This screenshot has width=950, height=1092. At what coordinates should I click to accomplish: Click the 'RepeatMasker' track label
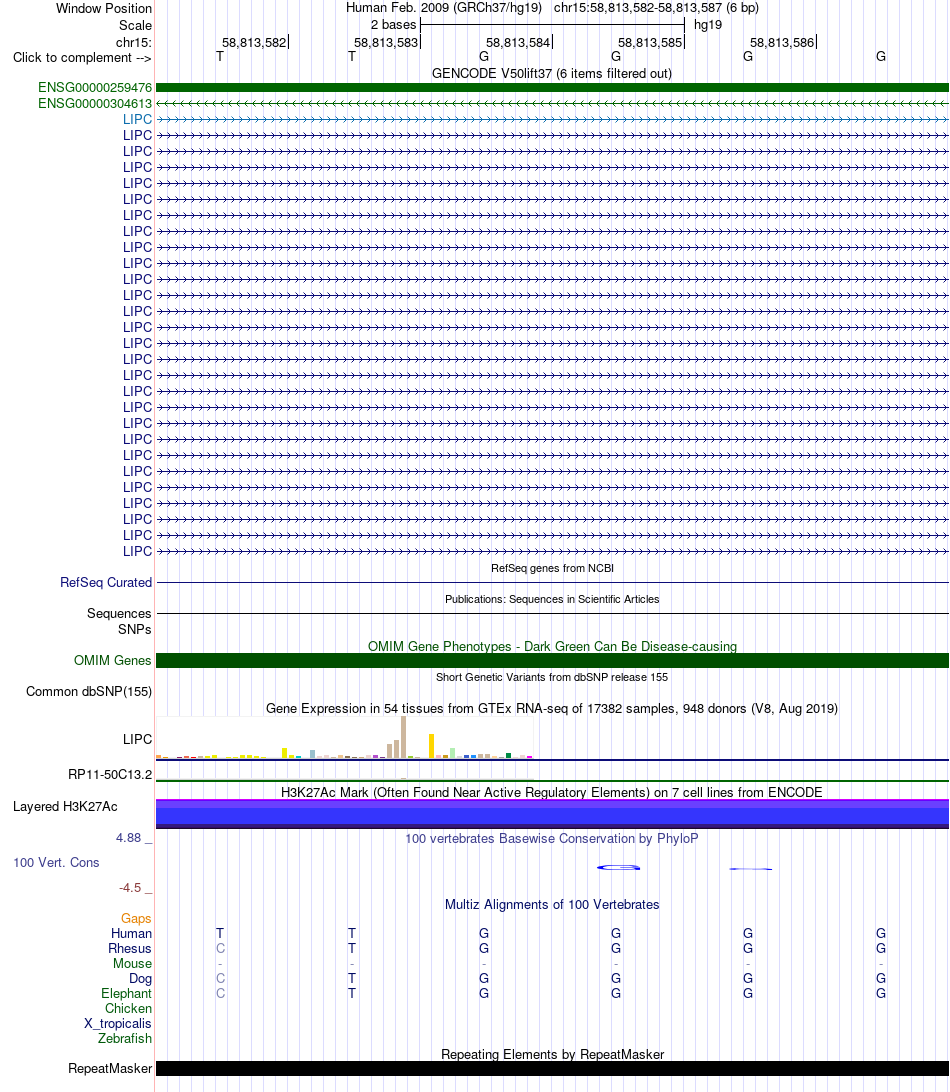(110, 1068)
